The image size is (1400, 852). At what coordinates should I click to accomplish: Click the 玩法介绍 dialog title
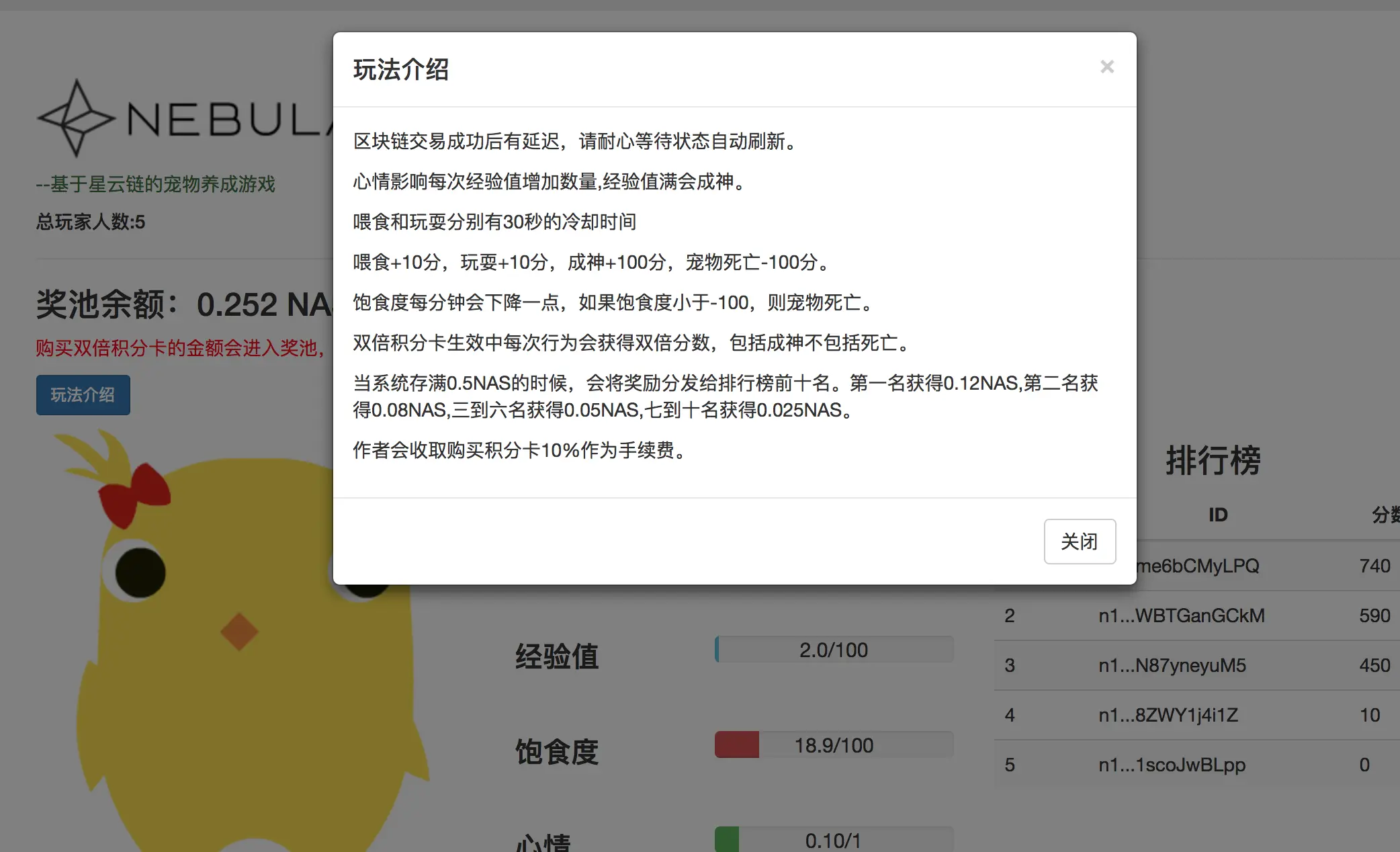coord(401,69)
